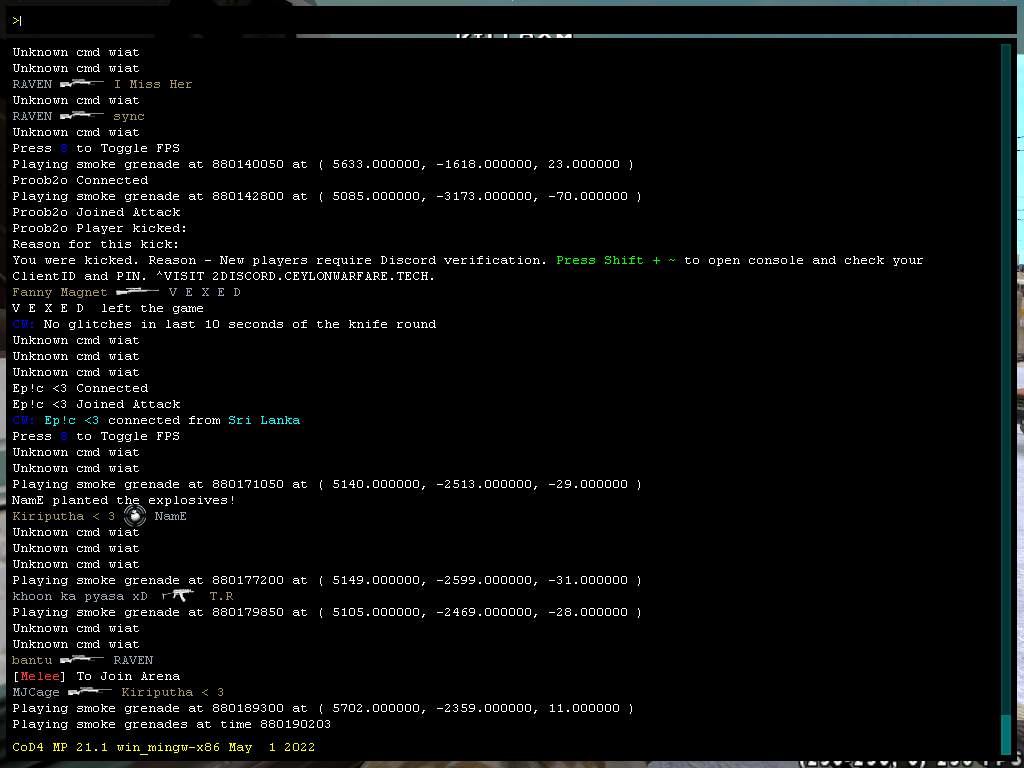Click the V E X E D left the game line
This screenshot has height=768, width=1024.
(x=108, y=308)
